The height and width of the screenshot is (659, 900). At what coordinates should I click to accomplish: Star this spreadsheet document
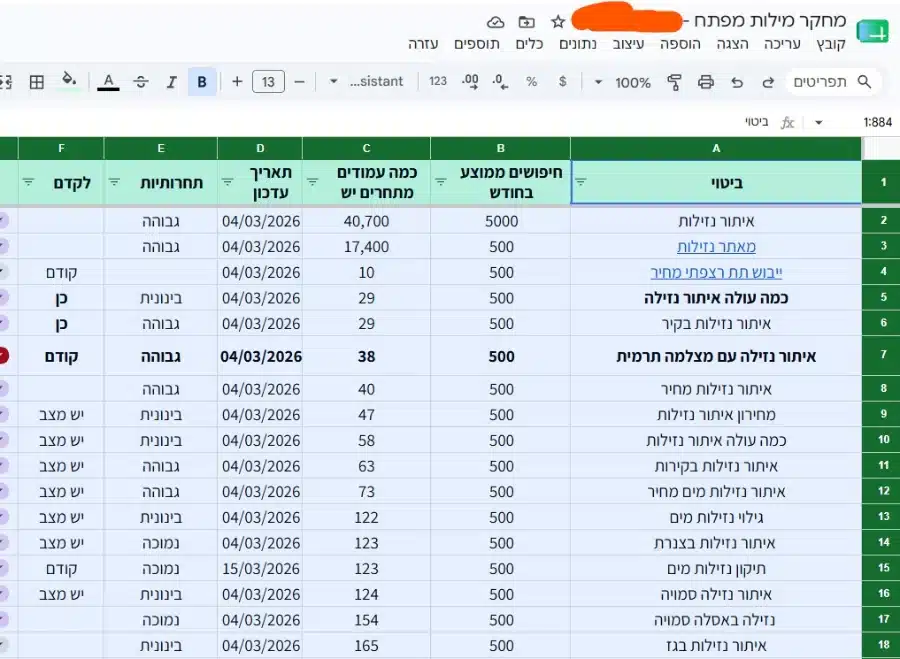[557, 22]
